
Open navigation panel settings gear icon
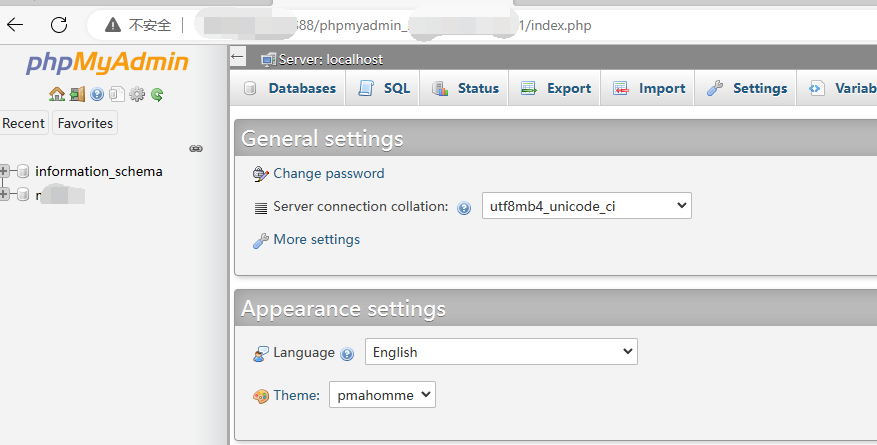point(137,95)
